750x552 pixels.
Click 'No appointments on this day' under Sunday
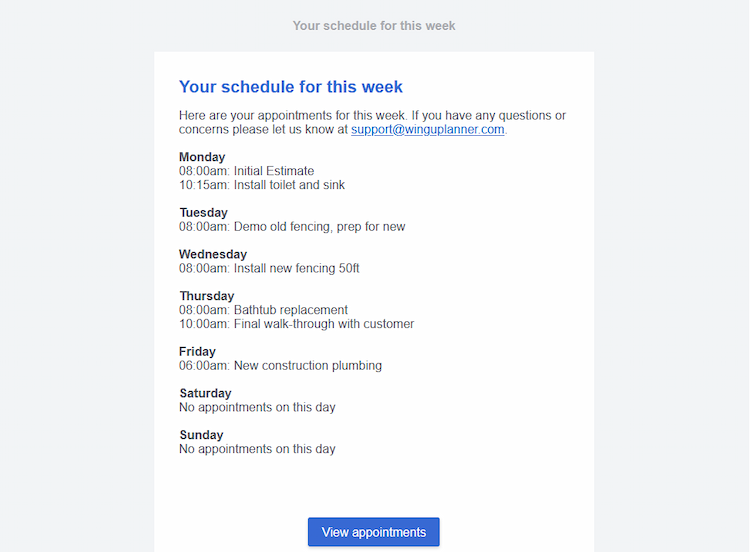point(257,449)
